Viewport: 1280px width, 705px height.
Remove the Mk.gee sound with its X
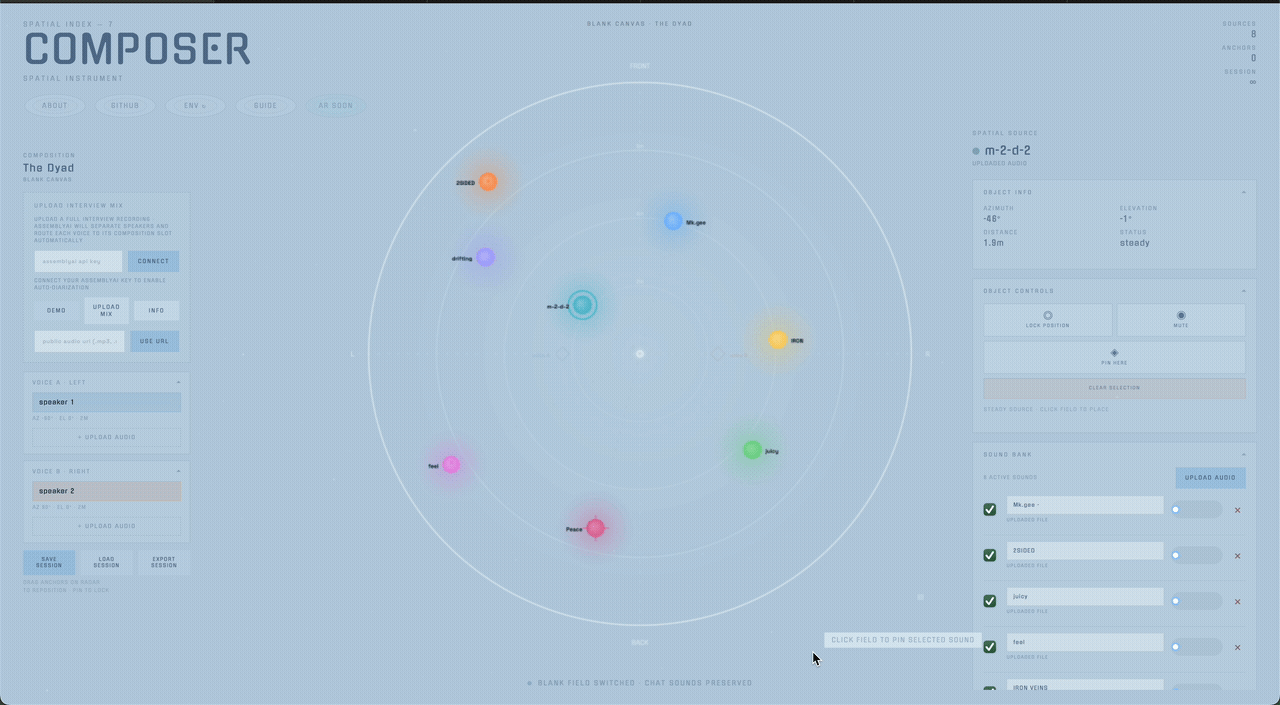tap(1237, 510)
